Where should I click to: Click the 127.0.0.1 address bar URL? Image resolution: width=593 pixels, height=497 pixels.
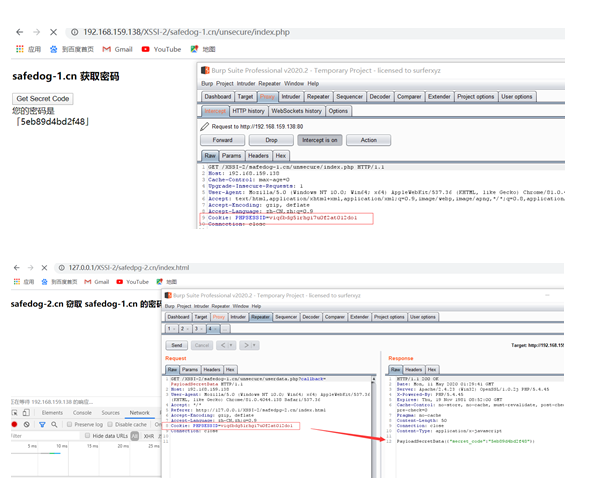click(x=129, y=268)
